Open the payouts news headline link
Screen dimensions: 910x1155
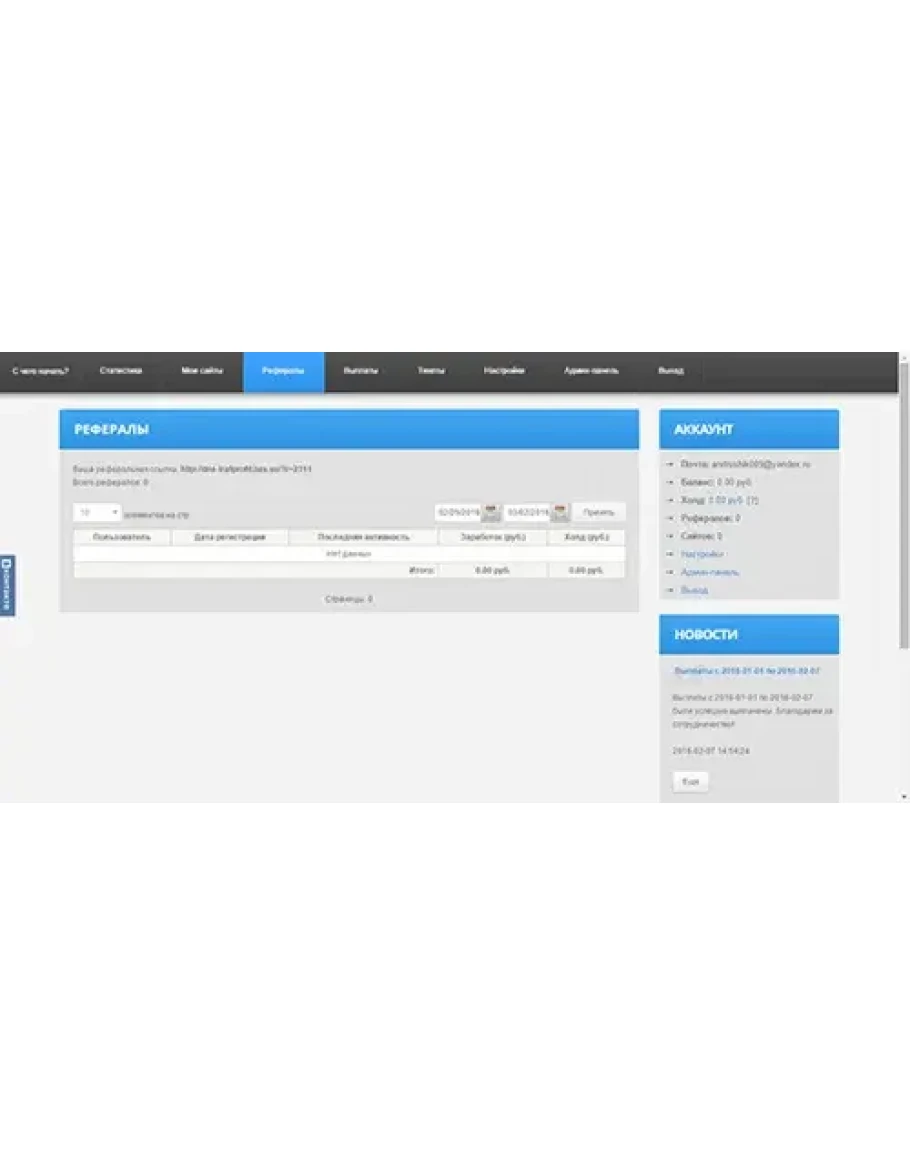[746, 671]
